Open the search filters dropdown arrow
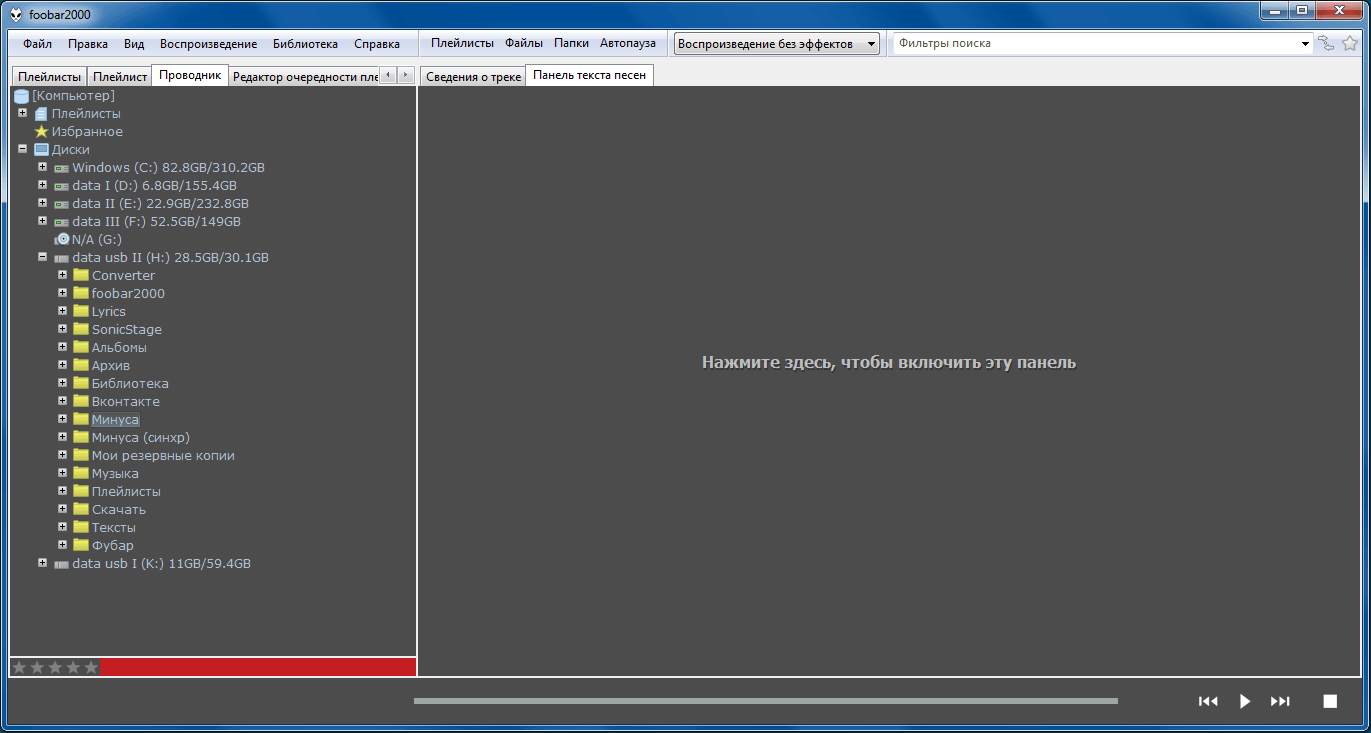The width and height of the screenshot is (1371, 733). pos(1306,44)
